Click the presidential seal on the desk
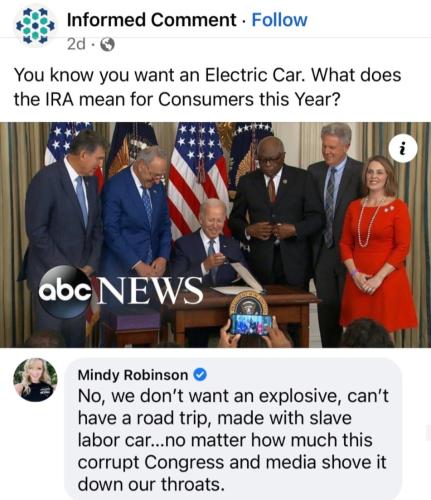This screenshot has height=500, width=431. click(249, 304)
